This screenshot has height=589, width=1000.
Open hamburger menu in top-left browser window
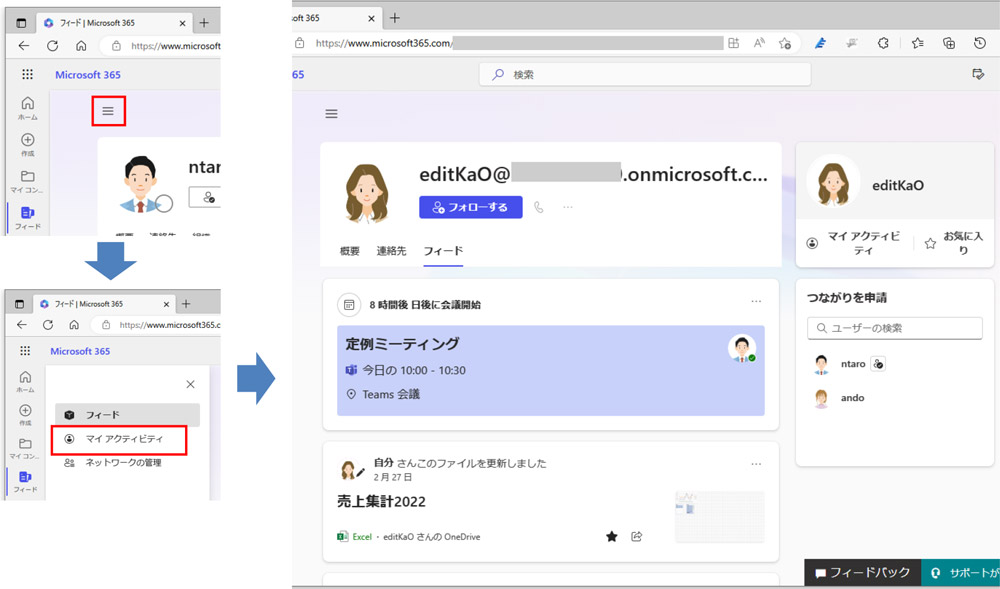[108, 111]
